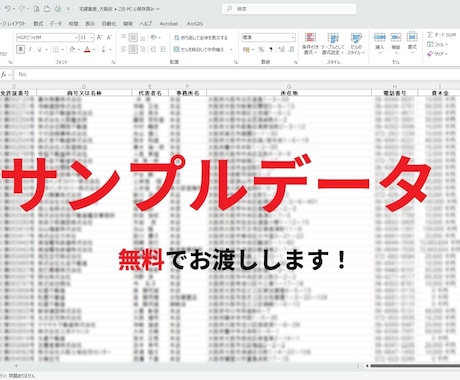Open the font name combo box
Viewport: 460px width, 380px height.
tap(47, 37)
